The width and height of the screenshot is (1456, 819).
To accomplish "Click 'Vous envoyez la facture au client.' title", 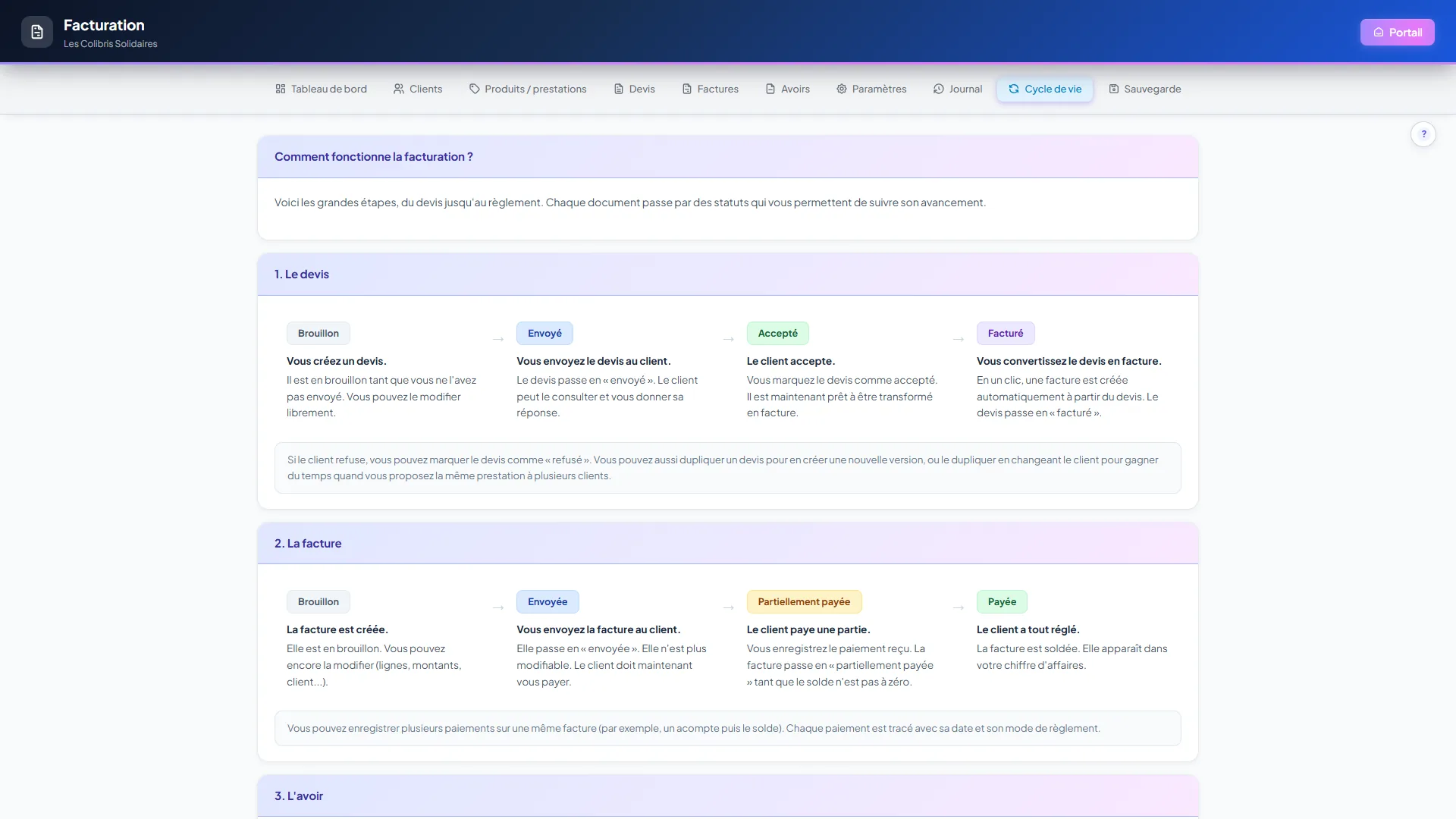I will [x=598, y=629].
